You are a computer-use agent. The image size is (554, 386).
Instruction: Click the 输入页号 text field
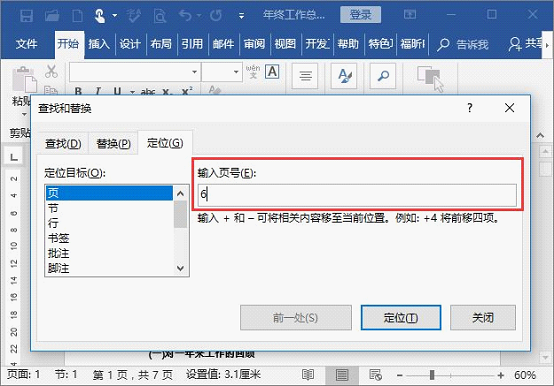pos(357,195)
